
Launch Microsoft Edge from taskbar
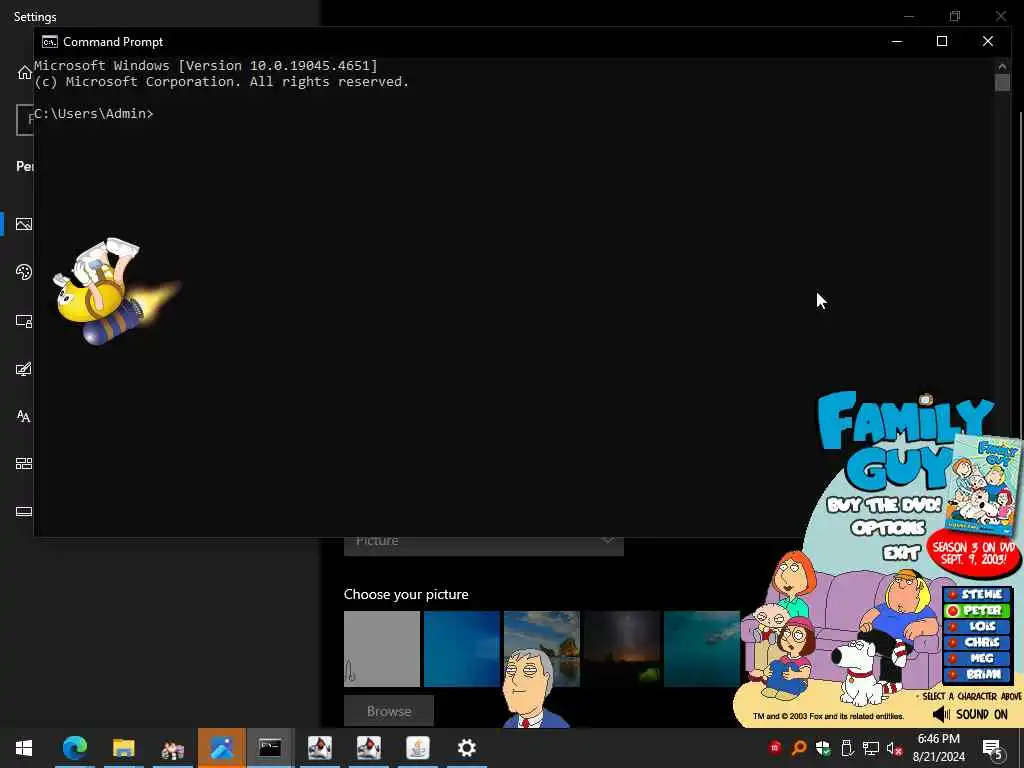[x=74, y=748]
